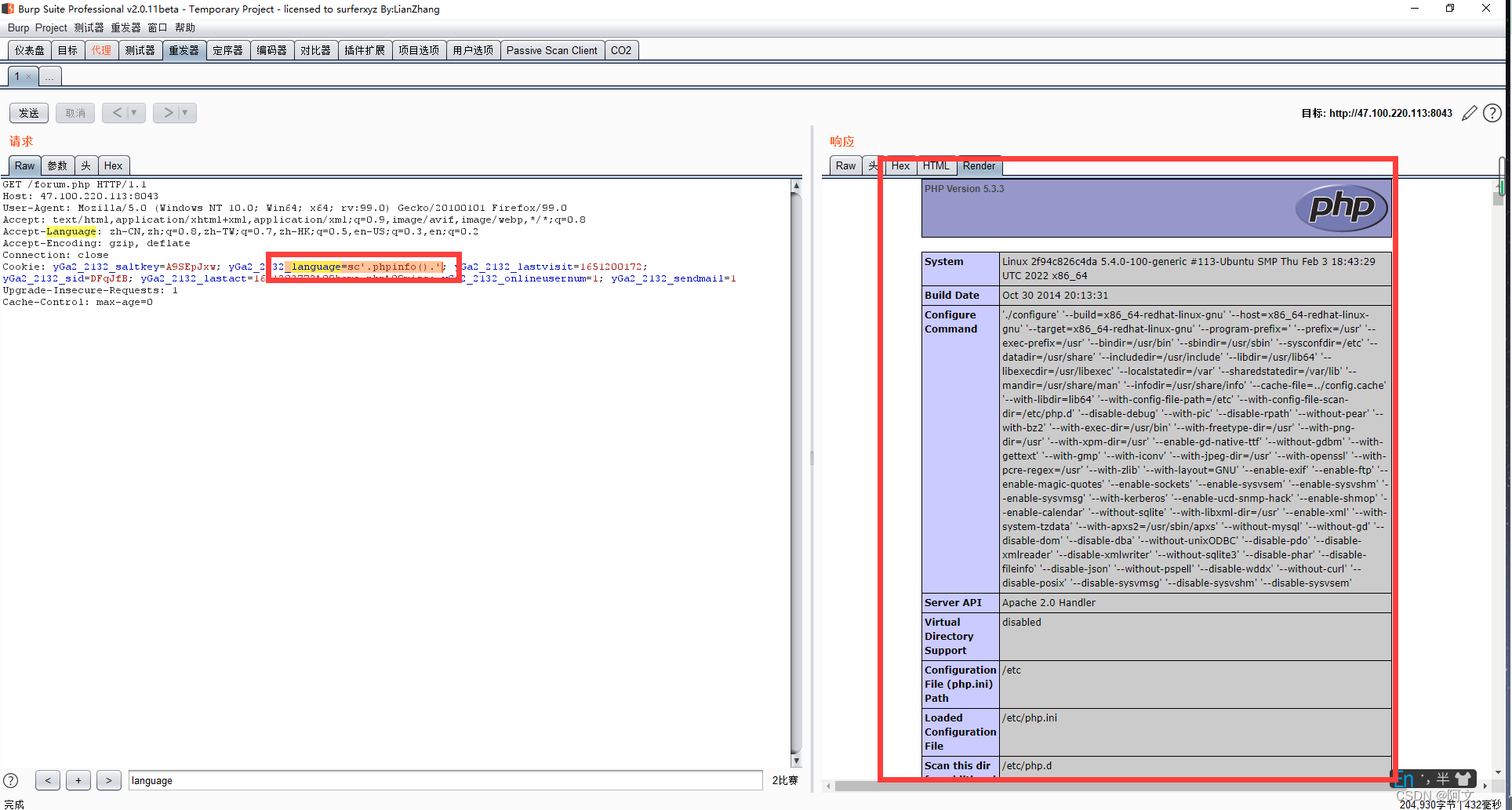1512x810 pixels.
Task: Jump to next search match
Action: (x=109, y=780)
